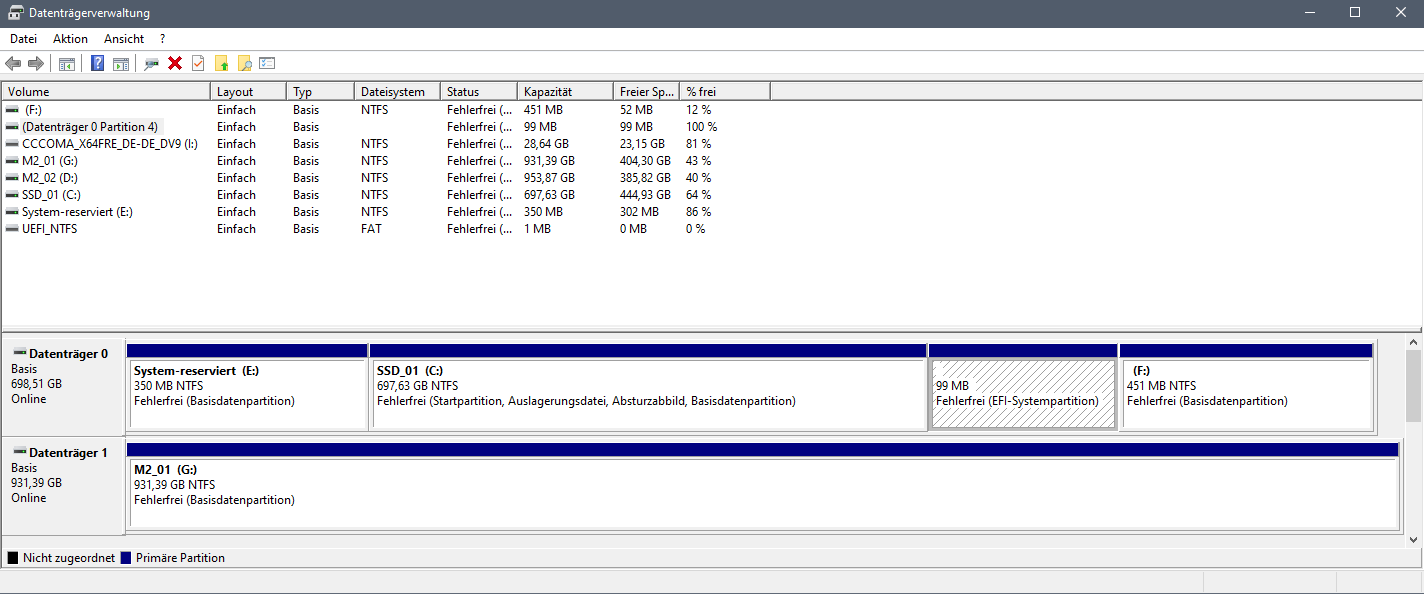Select the EFI-Systempartition block on Datenträger 0

(x=1023, y=390)
